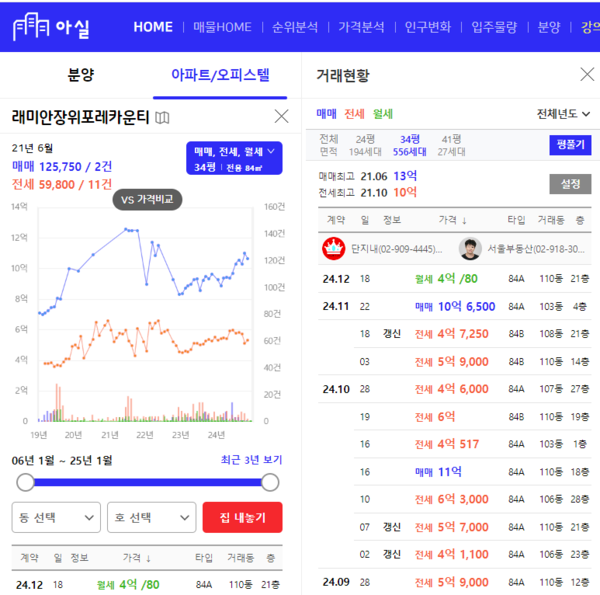The image size is (600, 595).
Task: Select 전세 6억 110동 19층 row
Action: click(x=472, y=416)
